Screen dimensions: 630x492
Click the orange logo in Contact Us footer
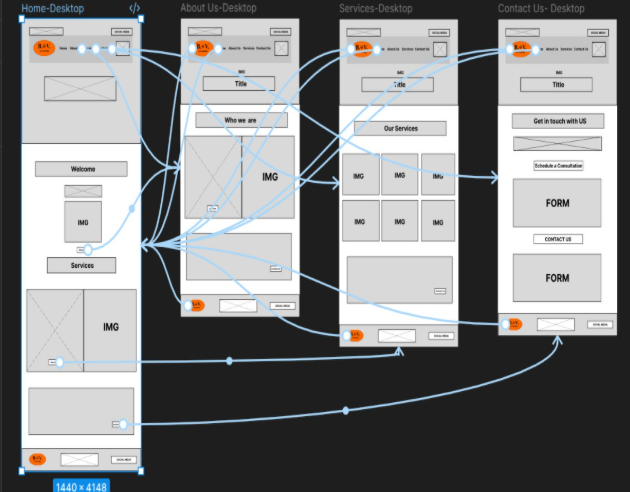[x=514, y=324]
